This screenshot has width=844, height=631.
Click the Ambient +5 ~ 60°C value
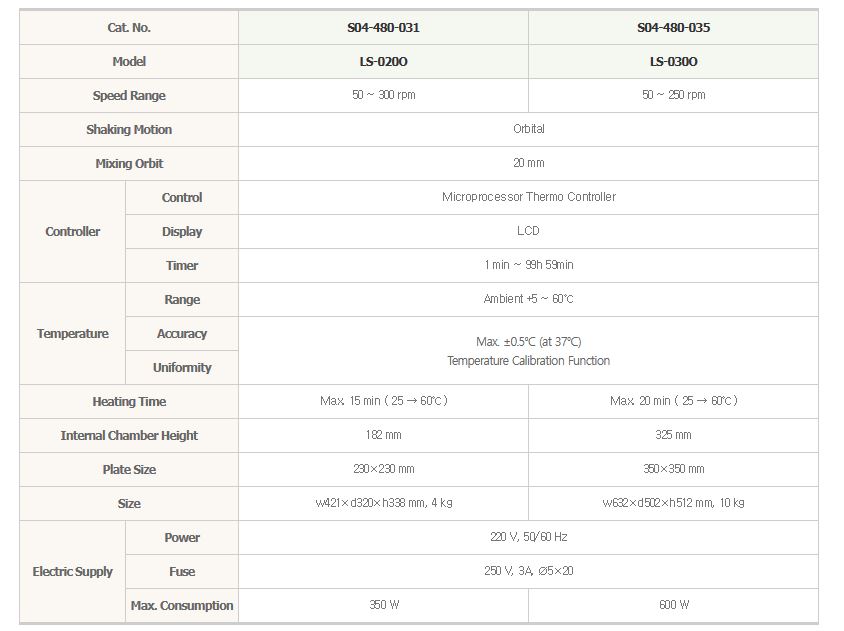point(528,299)
